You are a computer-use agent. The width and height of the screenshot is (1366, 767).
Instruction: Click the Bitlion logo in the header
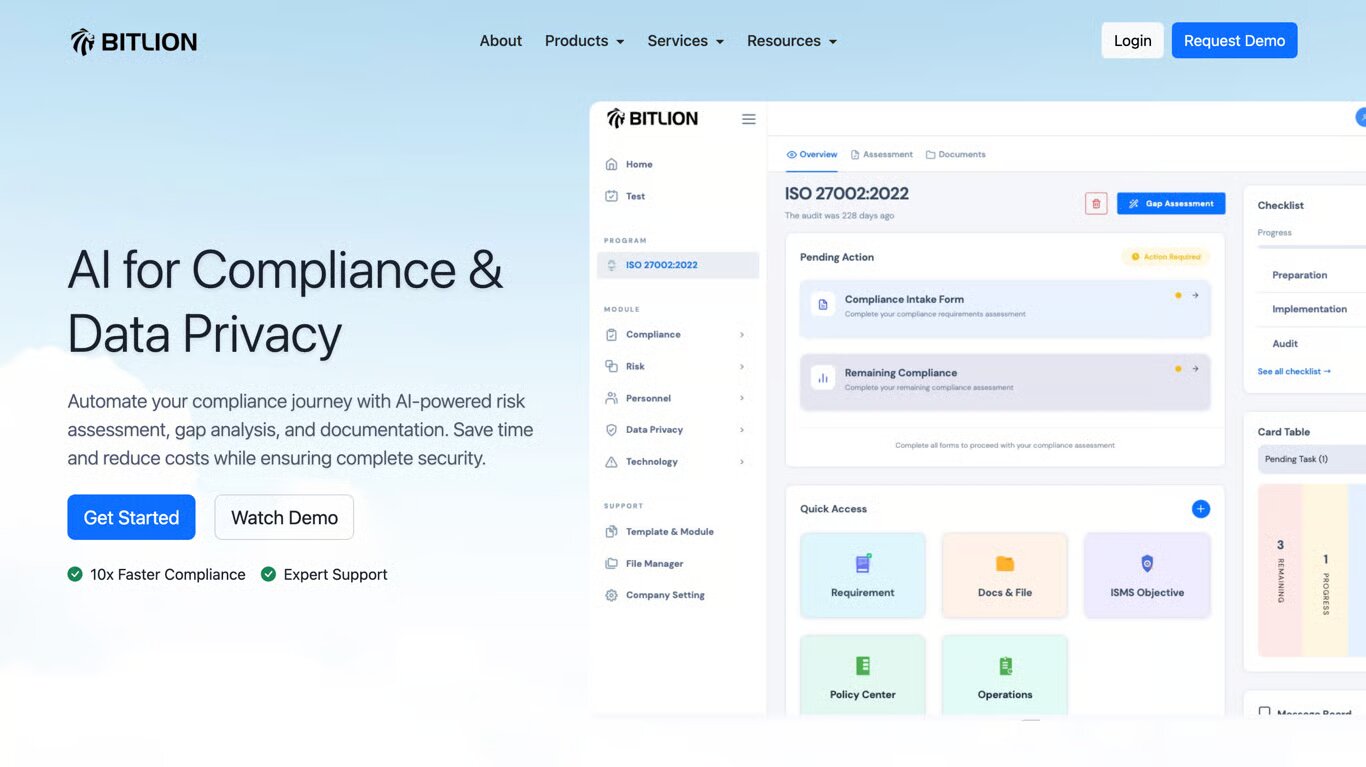(134, 41)
